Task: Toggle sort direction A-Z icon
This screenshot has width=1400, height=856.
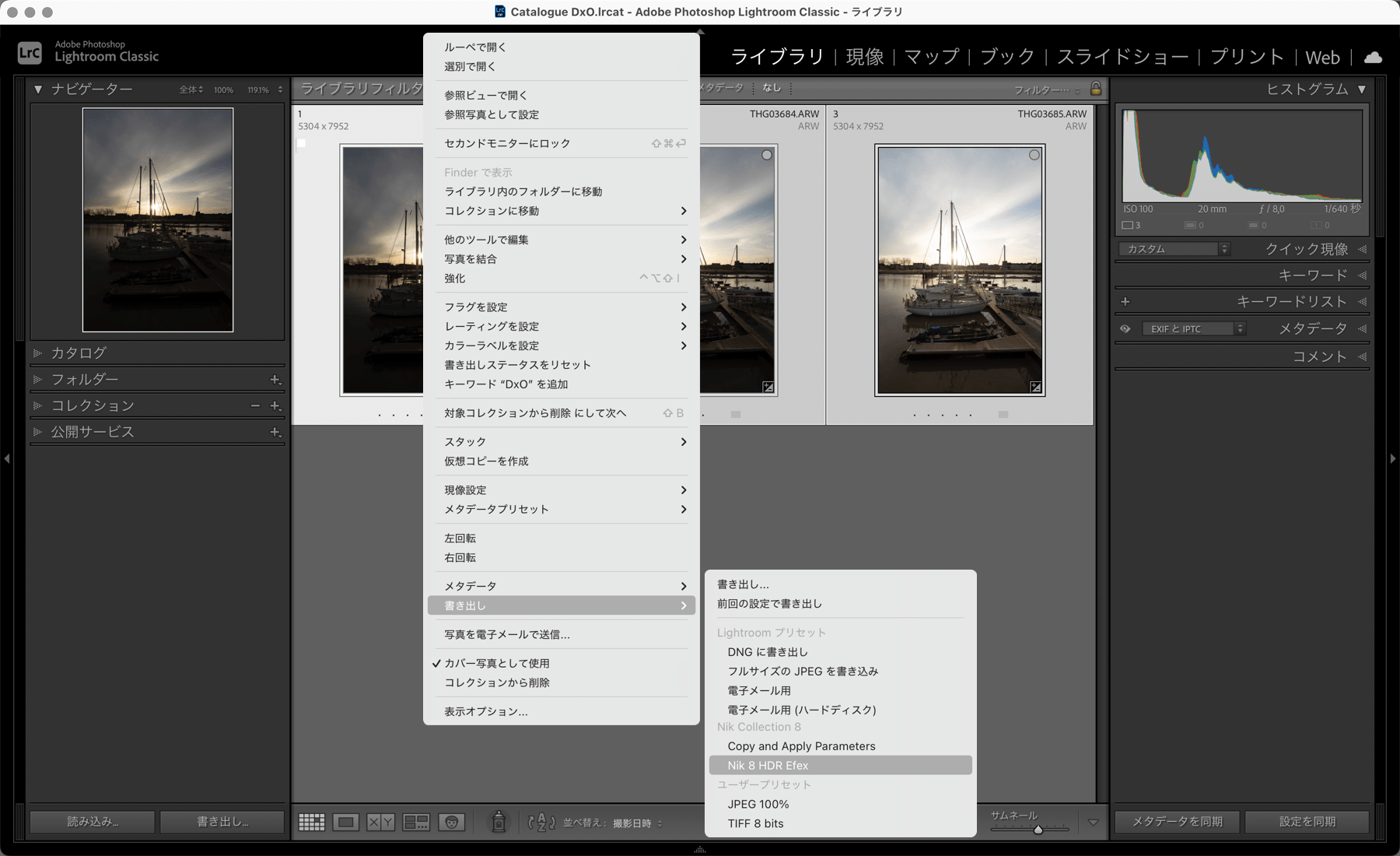Action: pos(541,823)
